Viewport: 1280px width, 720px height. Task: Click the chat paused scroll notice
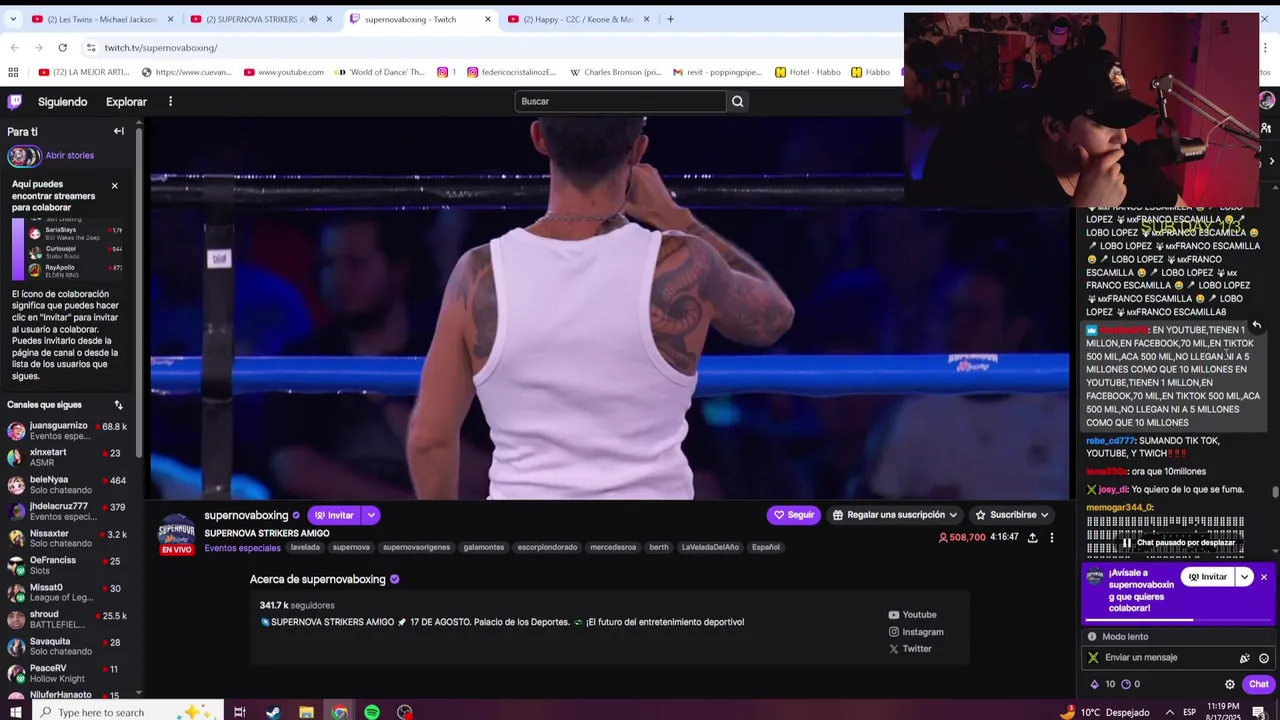click(x=1178, y=543)
